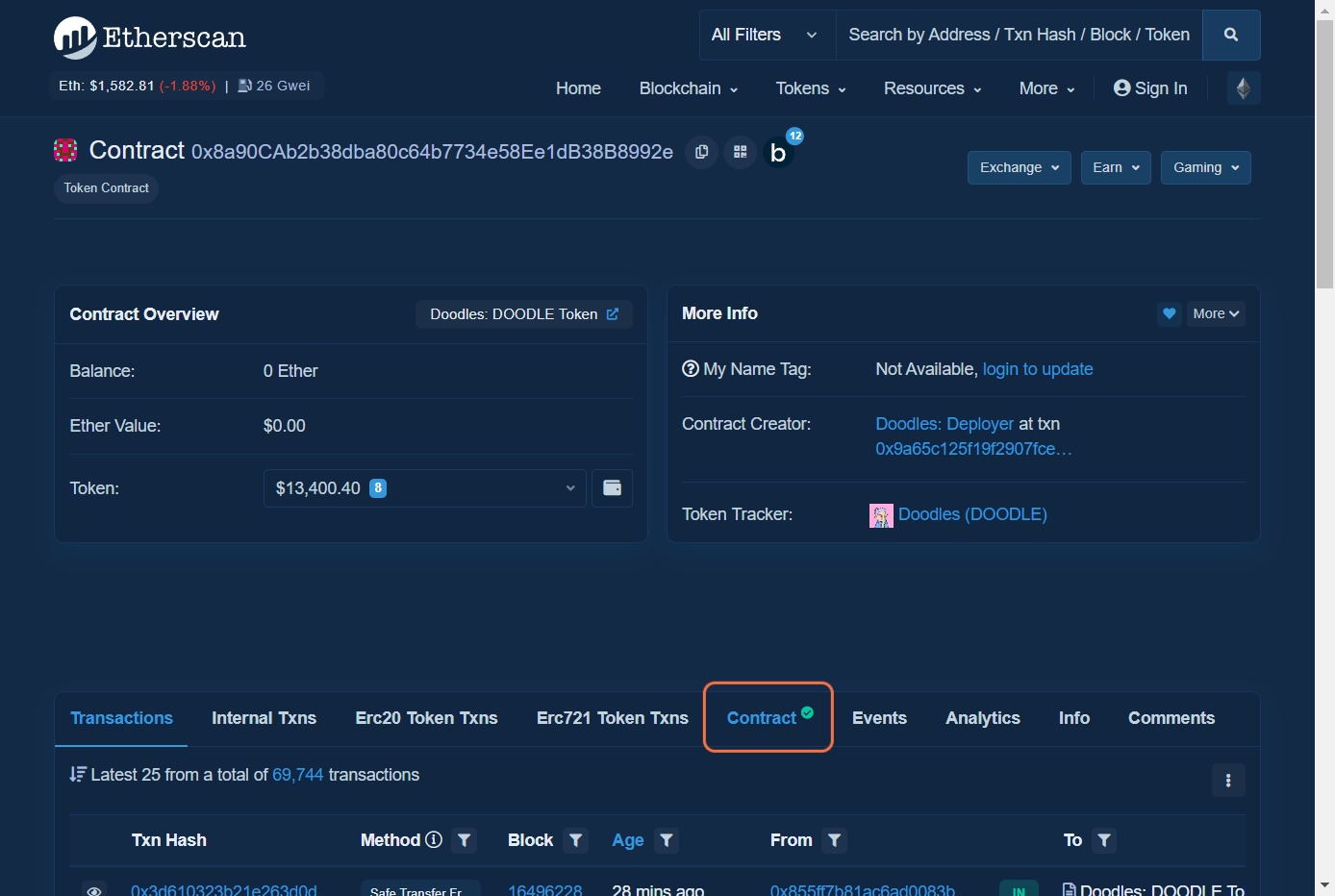The height and width of the screenshot is (896, 1335).
Task: Open the Blockscan chat 'b' icon
Action: coord(779,152)
